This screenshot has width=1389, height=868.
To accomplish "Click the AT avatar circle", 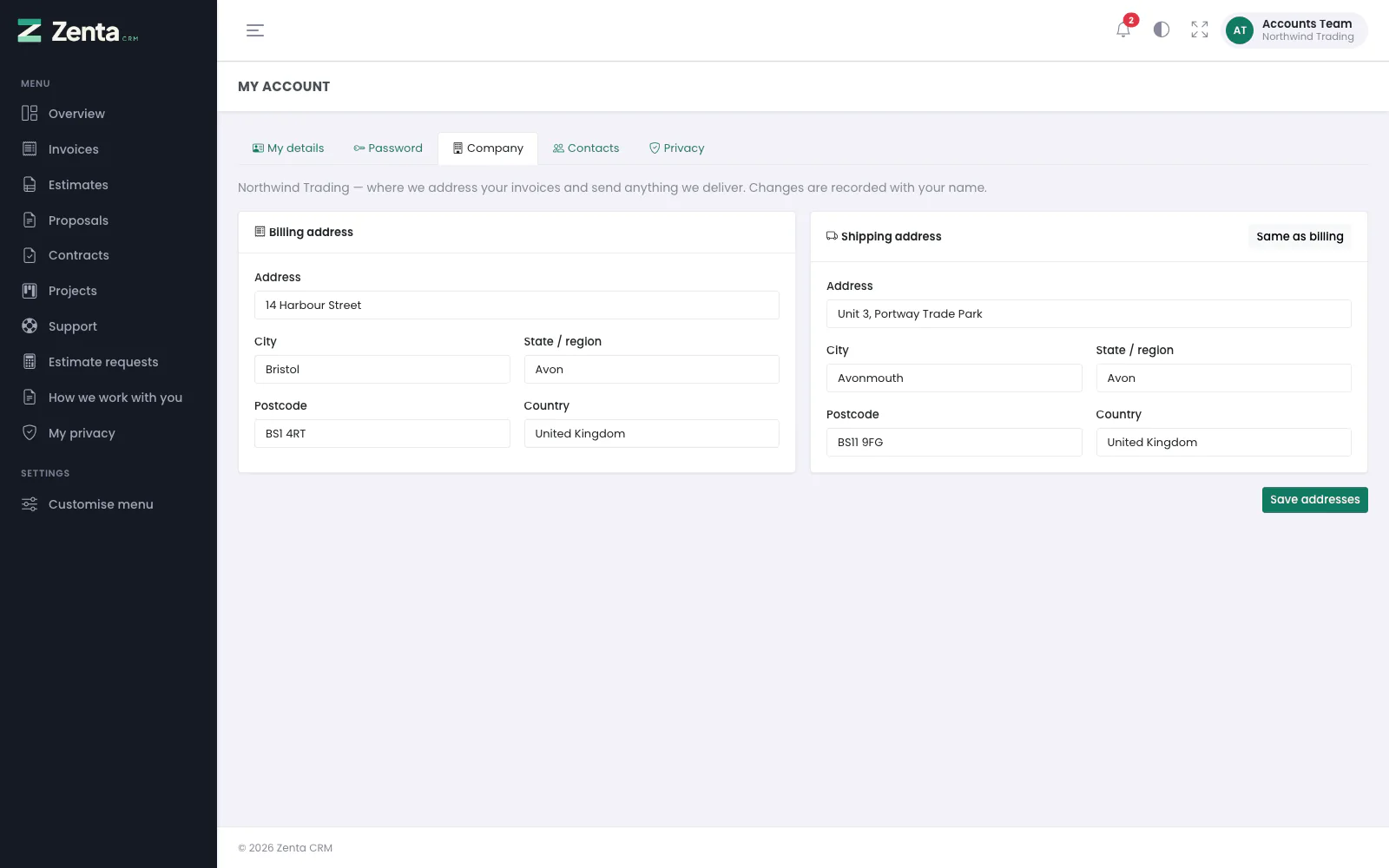I will (x=1240, y=30).
